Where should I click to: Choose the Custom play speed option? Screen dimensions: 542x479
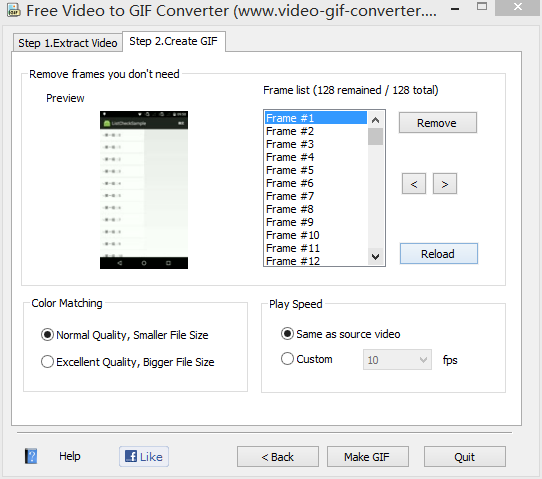pos(307,359)
